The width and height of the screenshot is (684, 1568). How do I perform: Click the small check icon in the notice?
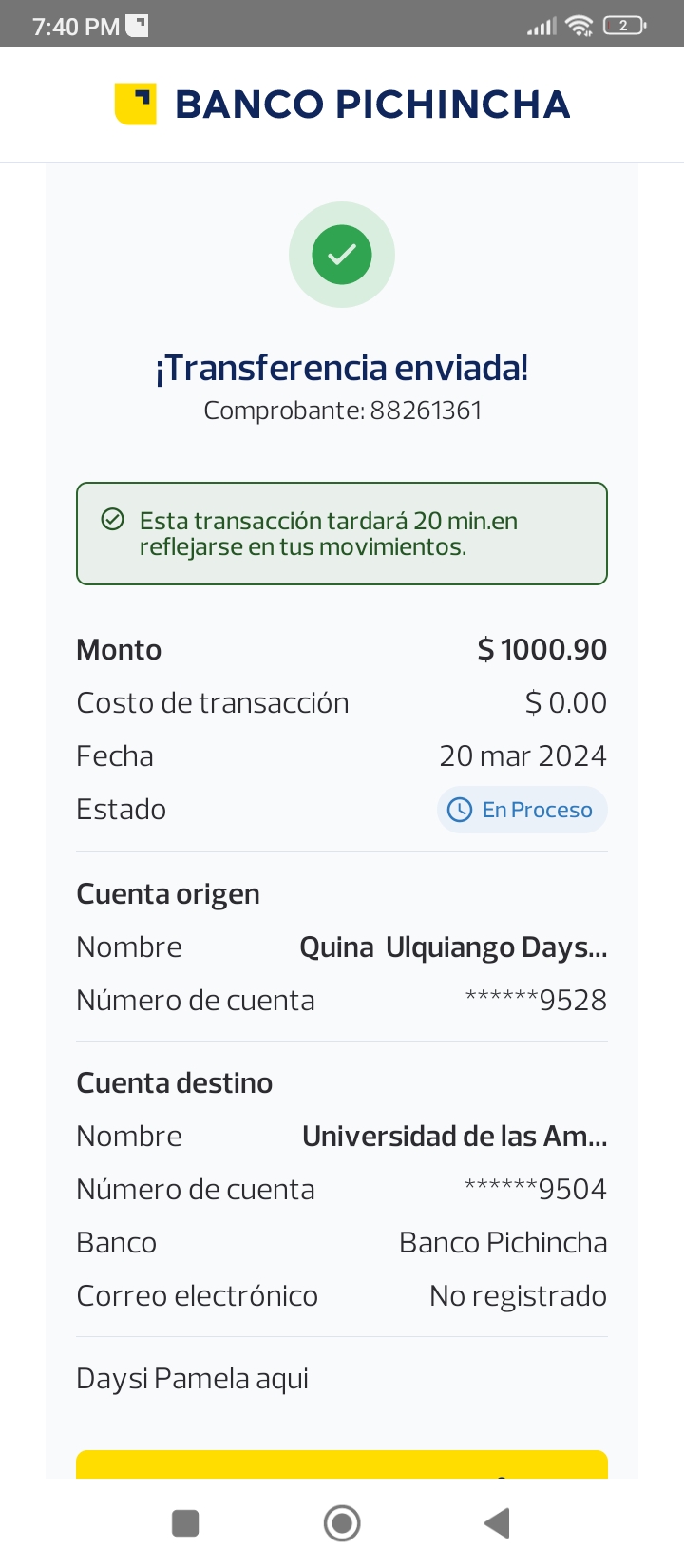point(113,519)
